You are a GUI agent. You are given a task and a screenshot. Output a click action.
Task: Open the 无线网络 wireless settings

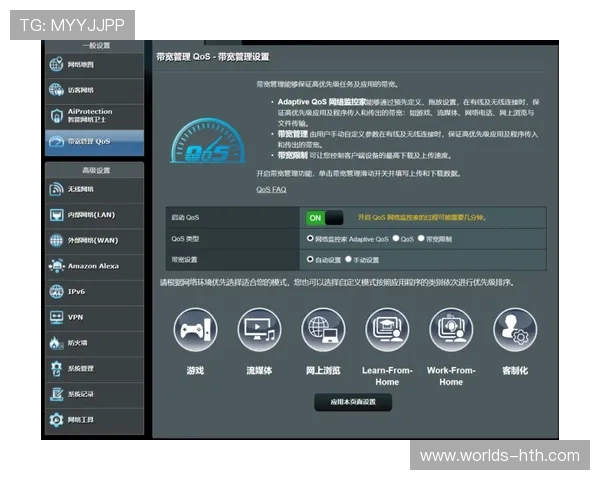pyautogui.click(x=95, y=189)
